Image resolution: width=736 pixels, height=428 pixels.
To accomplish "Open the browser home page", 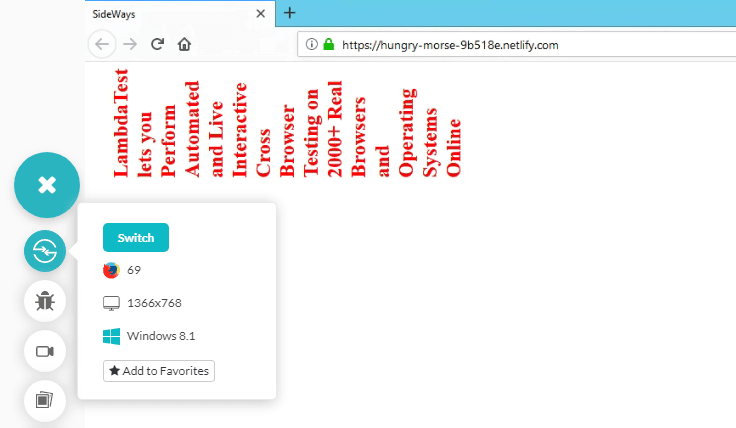I will click(184, 44).
